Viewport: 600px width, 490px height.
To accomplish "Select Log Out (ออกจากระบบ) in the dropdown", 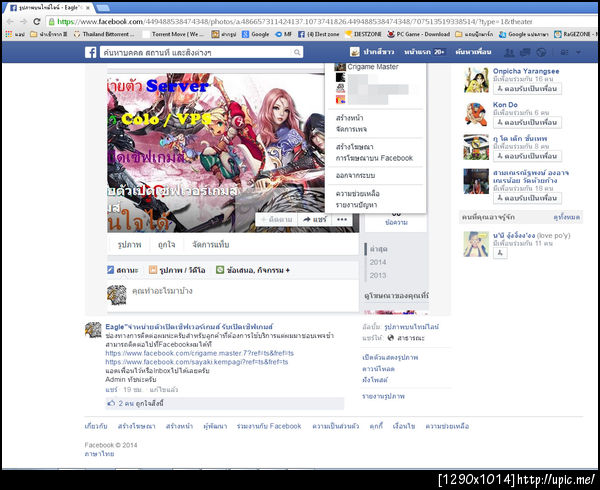I will [355, 176].
